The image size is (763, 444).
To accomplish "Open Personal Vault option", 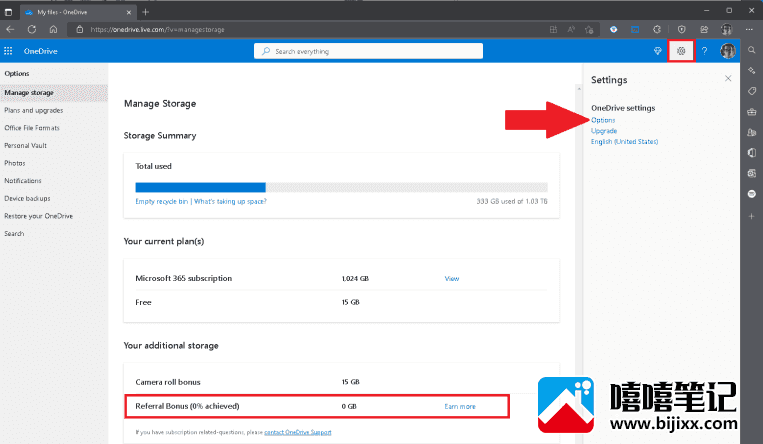I will tap(25, 146).
